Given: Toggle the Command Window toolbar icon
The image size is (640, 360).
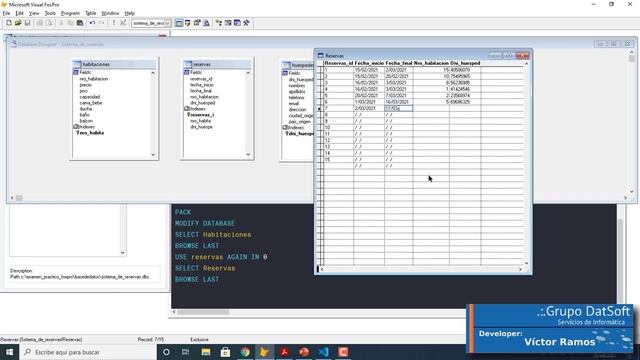Looking at the screenshot, I should coord(179,23).
